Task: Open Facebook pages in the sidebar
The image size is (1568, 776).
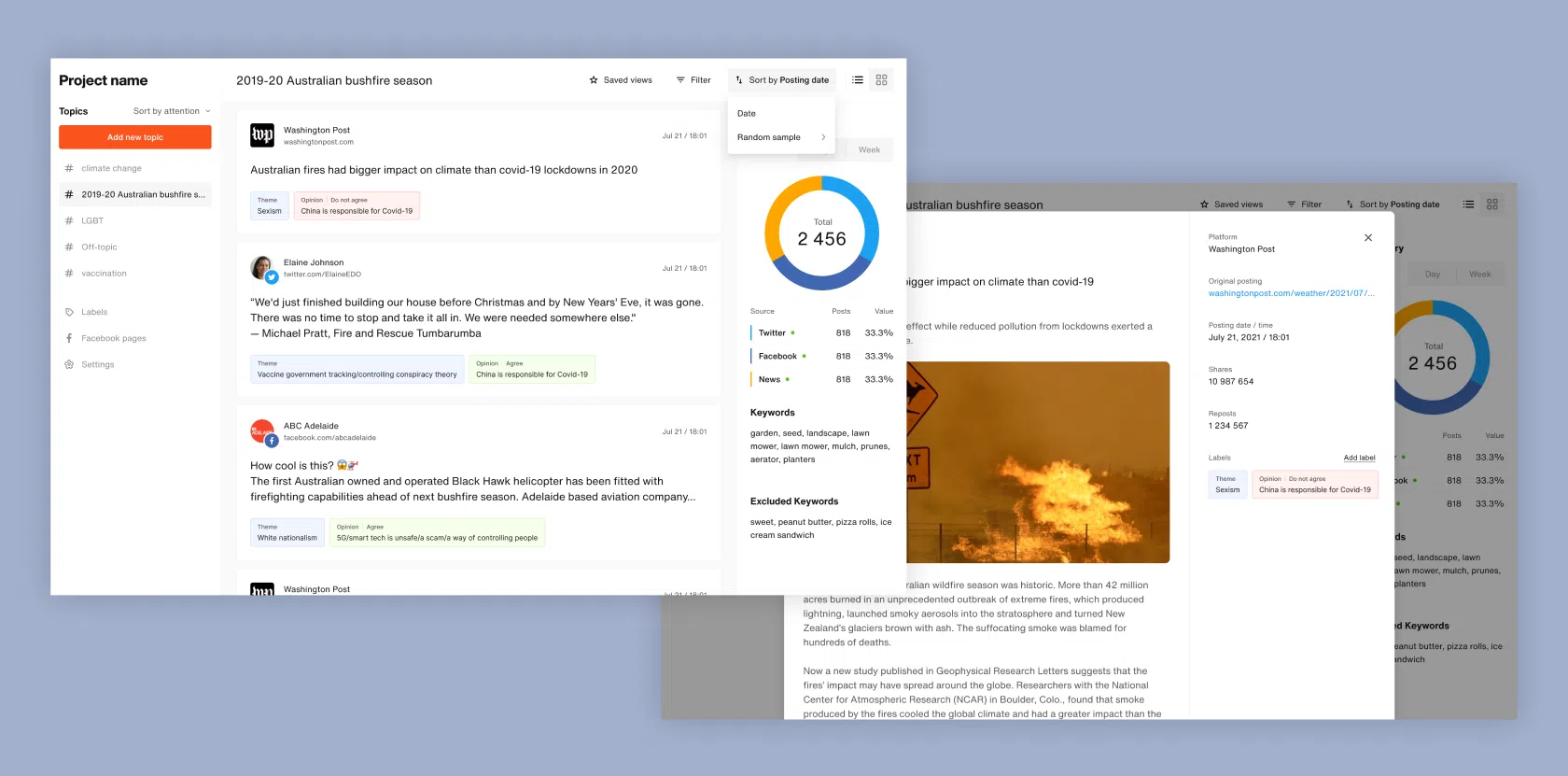Action: pyautogui.click(x=114, y=339)
